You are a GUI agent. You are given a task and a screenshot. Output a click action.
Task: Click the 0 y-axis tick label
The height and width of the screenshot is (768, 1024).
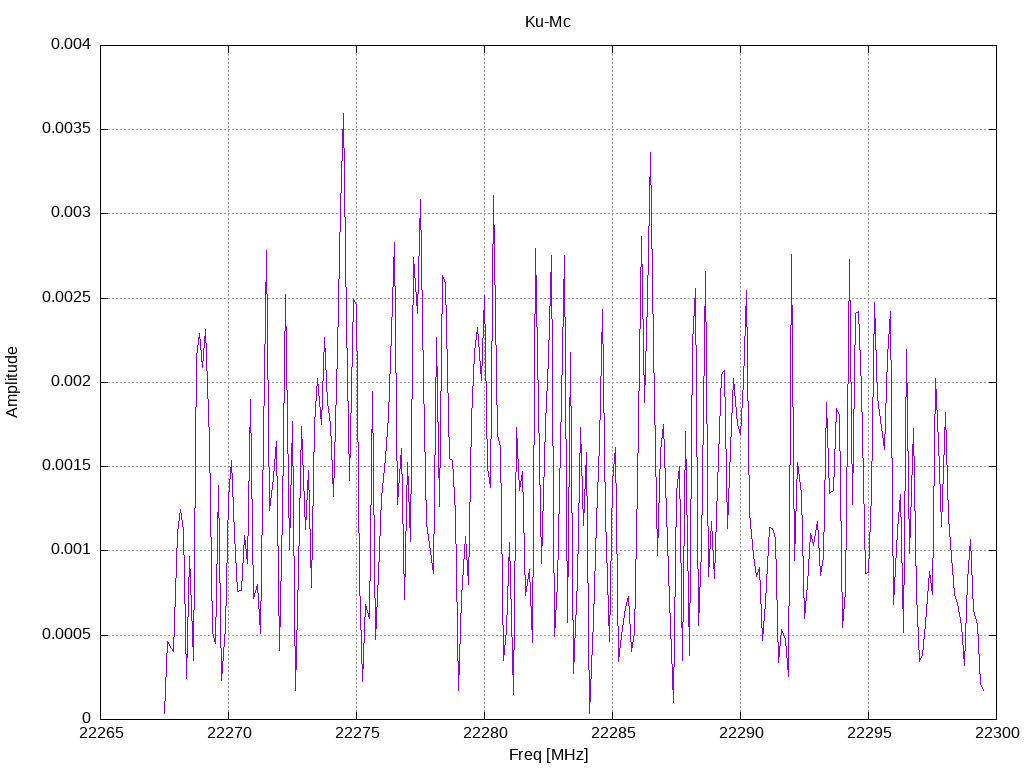coord(86,718)
